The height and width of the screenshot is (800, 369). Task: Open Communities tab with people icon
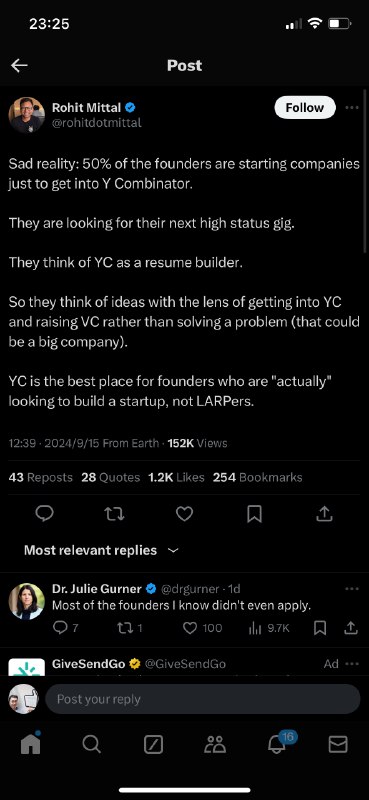pyautogui.click(x=215, y=745)
